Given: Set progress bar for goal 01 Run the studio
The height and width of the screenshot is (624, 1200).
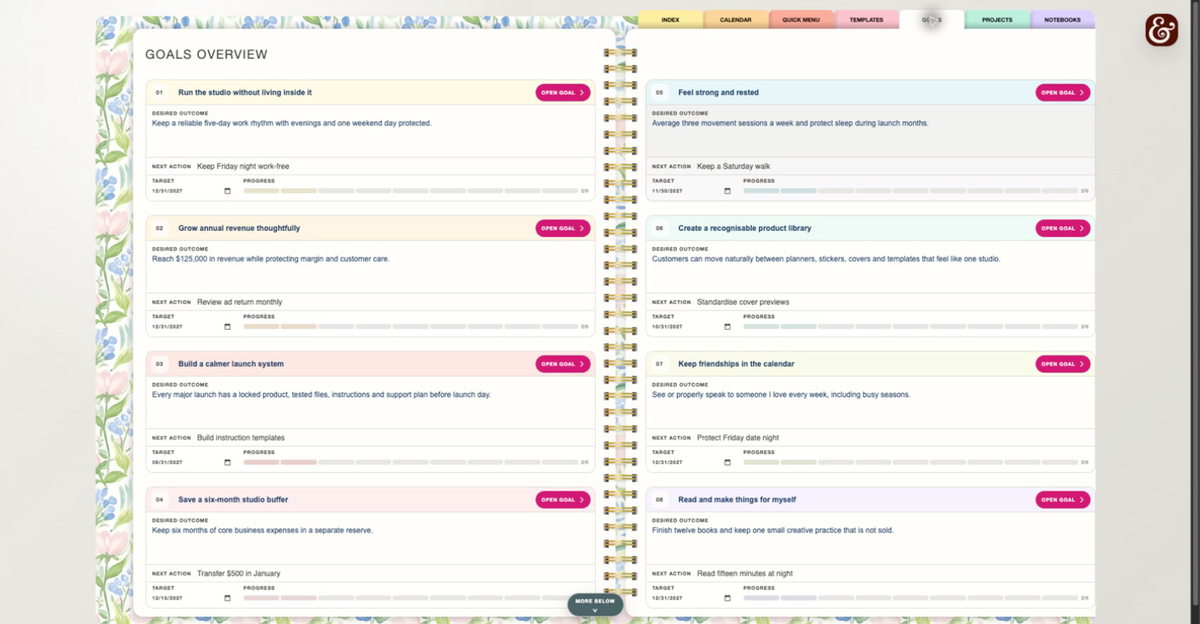Looking at the screenshot, I should 410,191.
